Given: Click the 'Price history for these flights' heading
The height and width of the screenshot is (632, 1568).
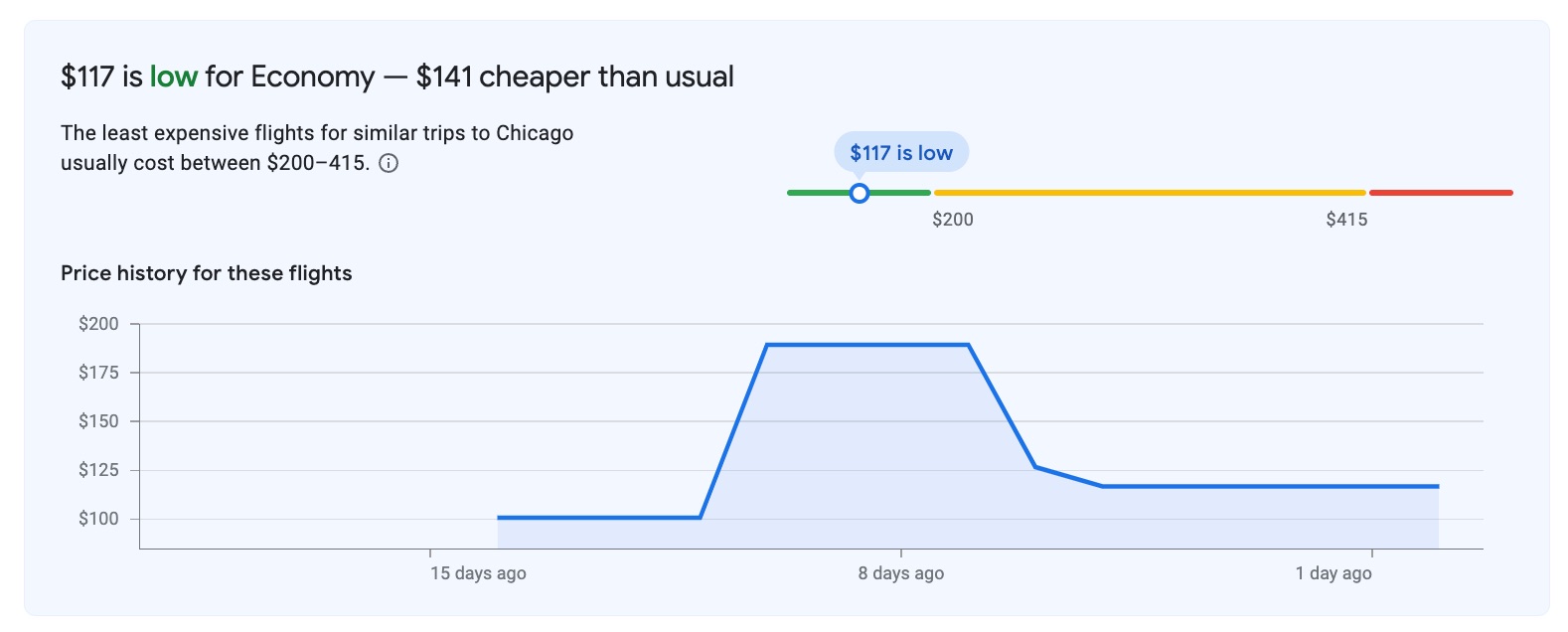Looking at the screenshot, I should tap(207, 273).
